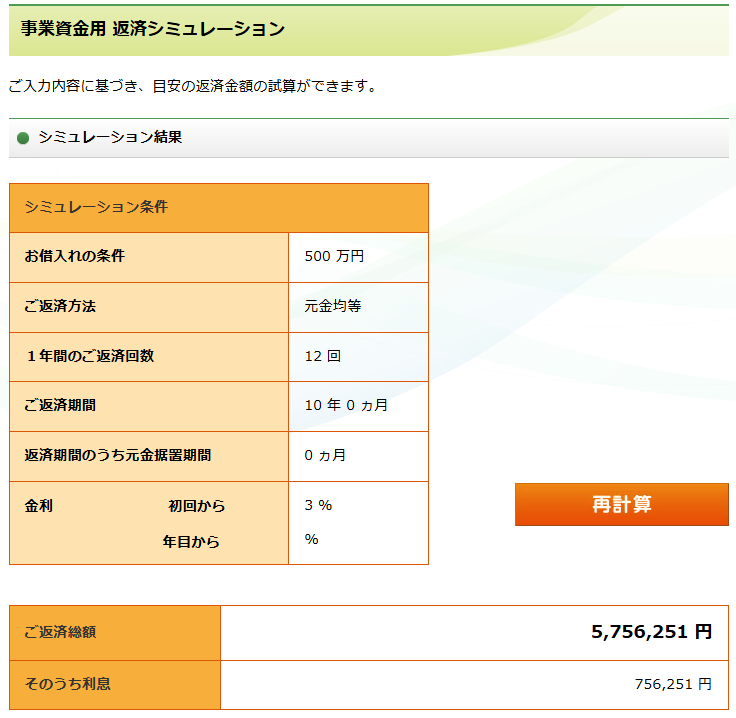Click the 12 回 repayment count value
Image resolution: width=736 pixels, height=718 pixels.
point(322,356)
